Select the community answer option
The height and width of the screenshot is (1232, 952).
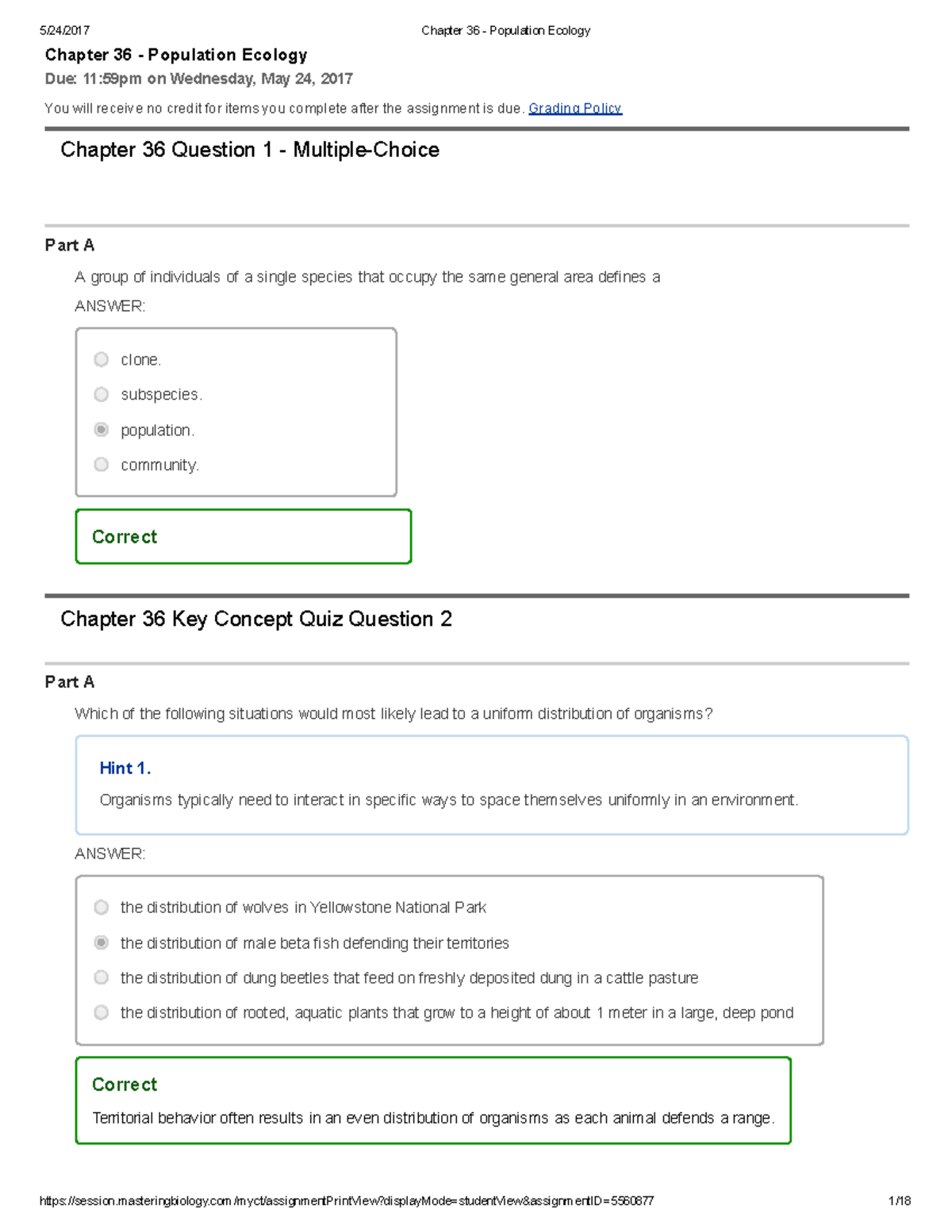click(101, 464)
